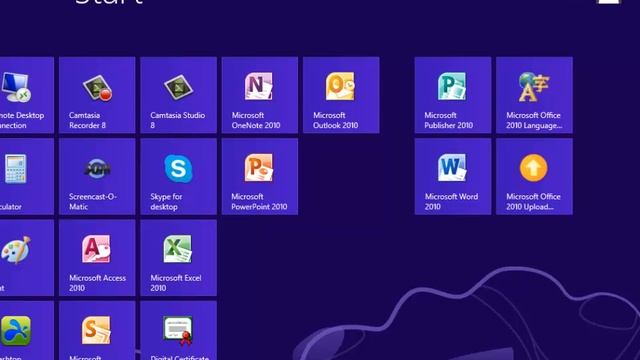The image size is (640, 360).
Task: Open the Calculator tile
Action: [x=27, y=176]
